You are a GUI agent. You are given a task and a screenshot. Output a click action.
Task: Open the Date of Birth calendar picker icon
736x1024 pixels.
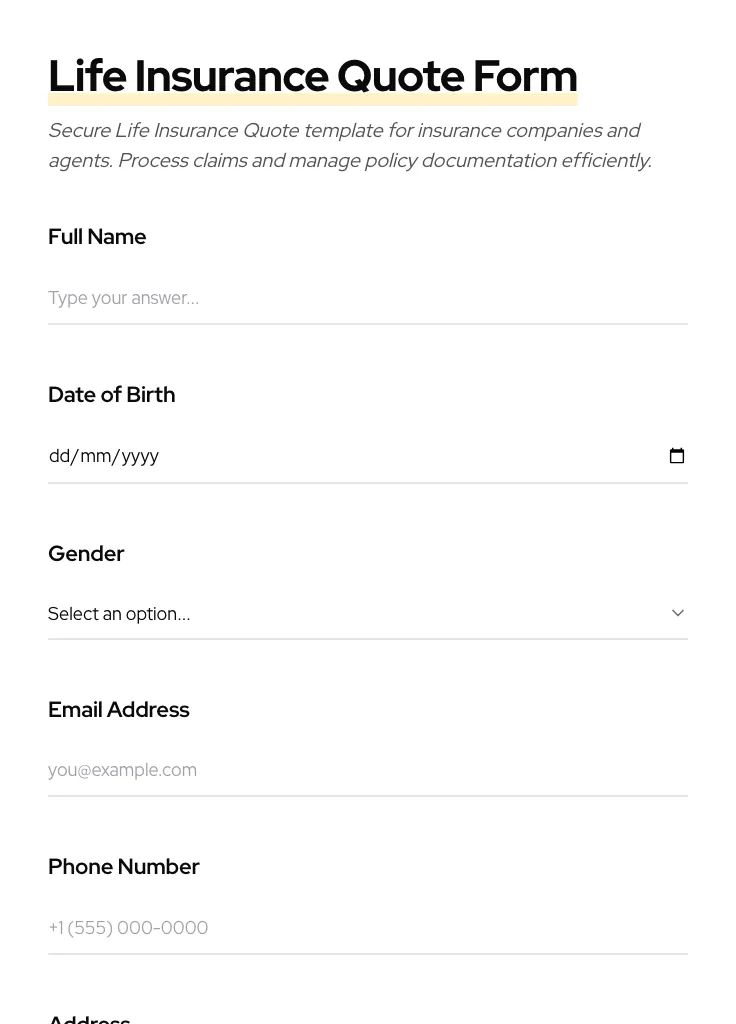(677, 456)
